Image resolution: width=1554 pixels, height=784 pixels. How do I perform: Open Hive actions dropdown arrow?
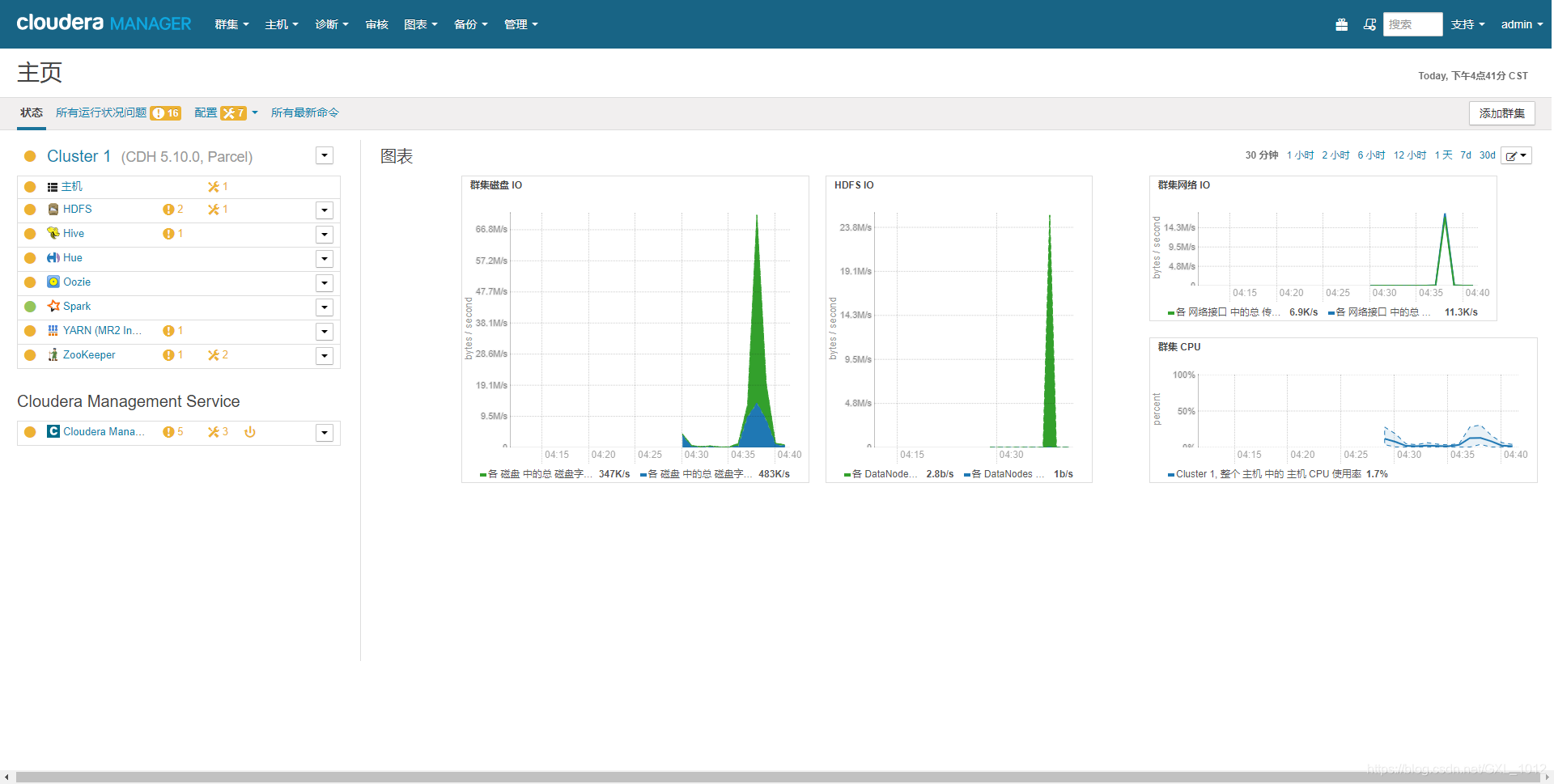click(x=325, y=235)
